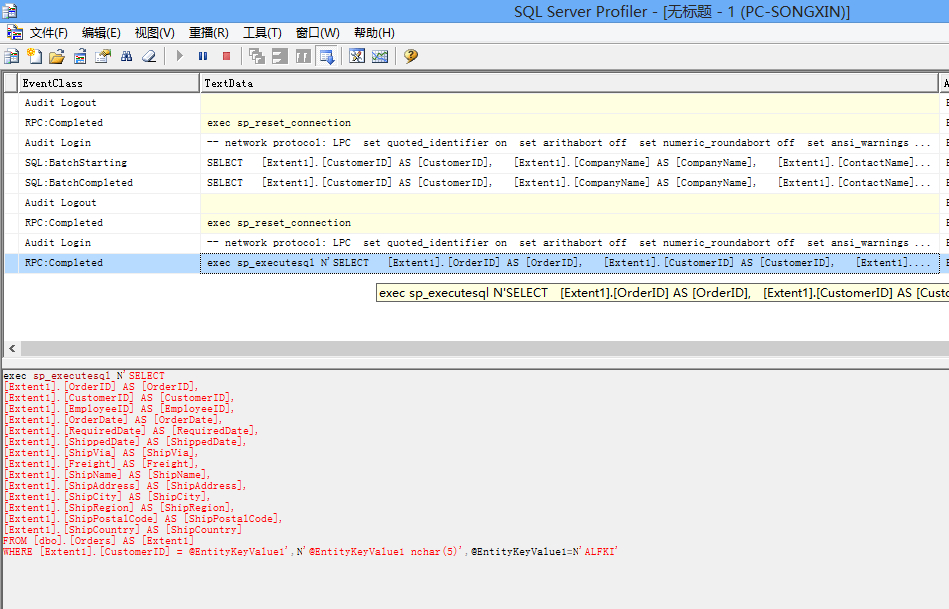Clear trace window with eraser icon
This screenshot has width=949, height=609.
click(149, 56)
